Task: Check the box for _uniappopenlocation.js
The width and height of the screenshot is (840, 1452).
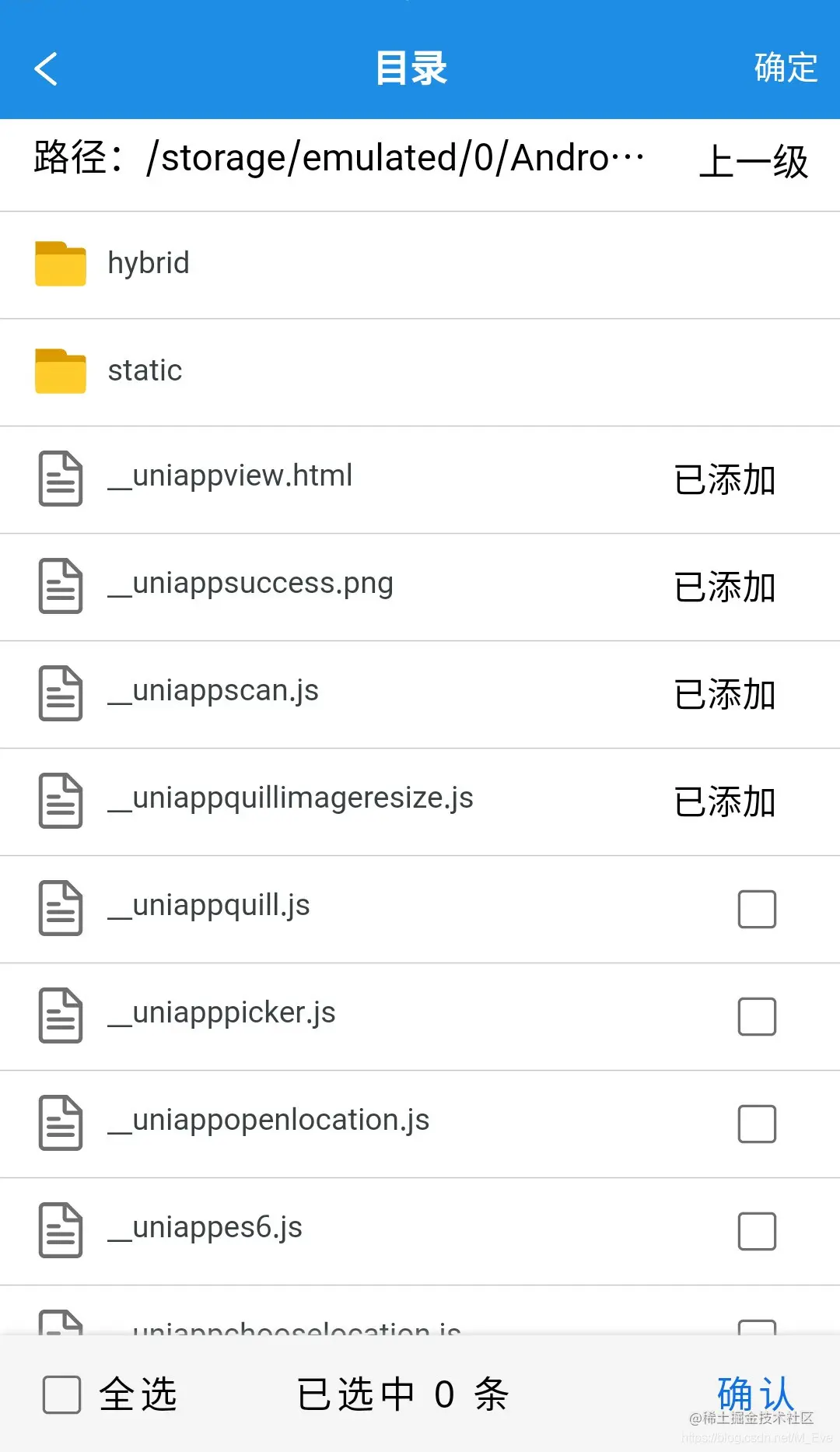Action: coord(757,1124)
